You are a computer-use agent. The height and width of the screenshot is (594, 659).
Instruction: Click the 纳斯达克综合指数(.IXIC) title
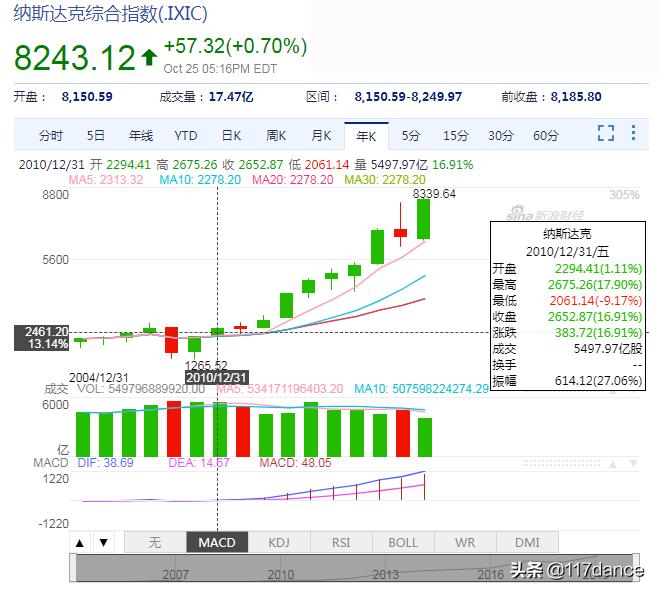111,13
